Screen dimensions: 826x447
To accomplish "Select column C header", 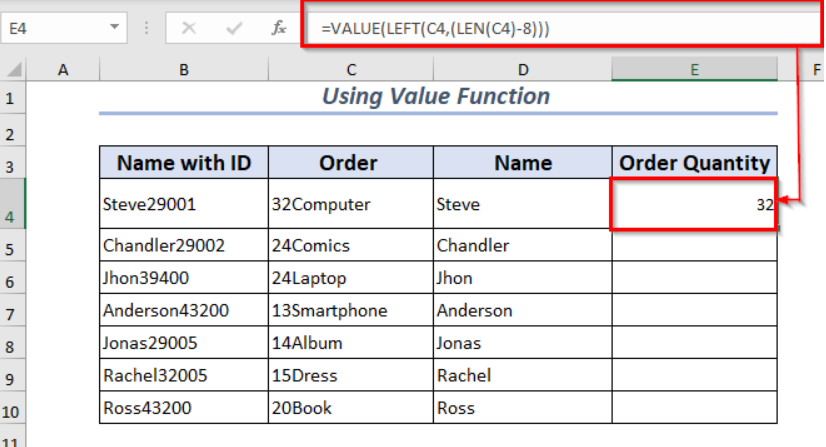I will pyautogui.click(x=350, y=69).
